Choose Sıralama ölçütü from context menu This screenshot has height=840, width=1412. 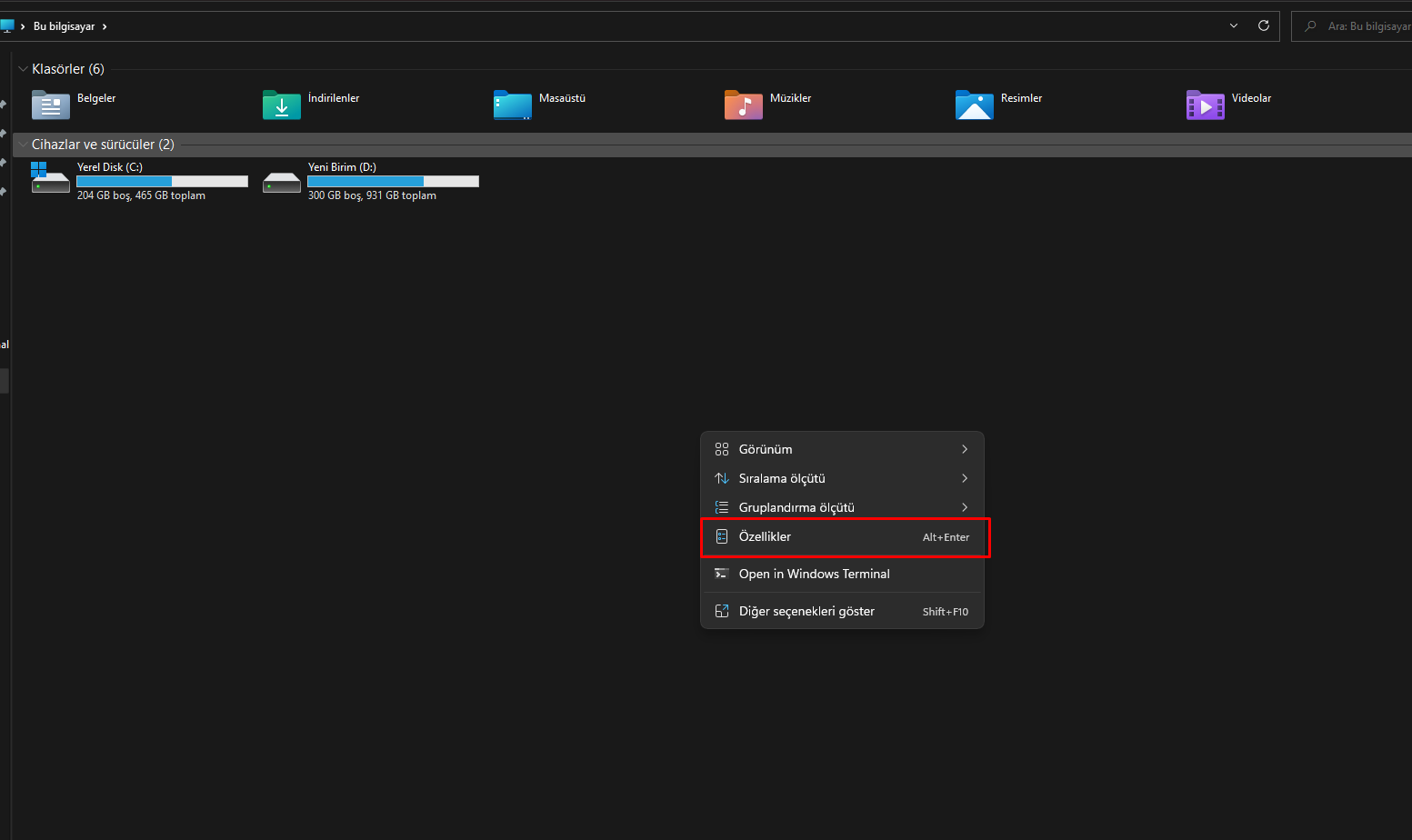(x=842, y=478)
